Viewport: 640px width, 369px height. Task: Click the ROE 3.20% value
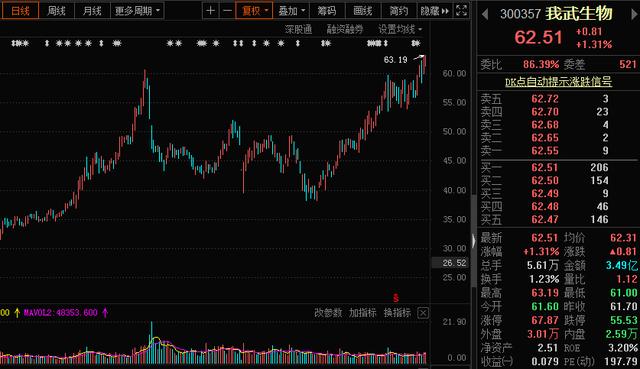pos(623,348)
